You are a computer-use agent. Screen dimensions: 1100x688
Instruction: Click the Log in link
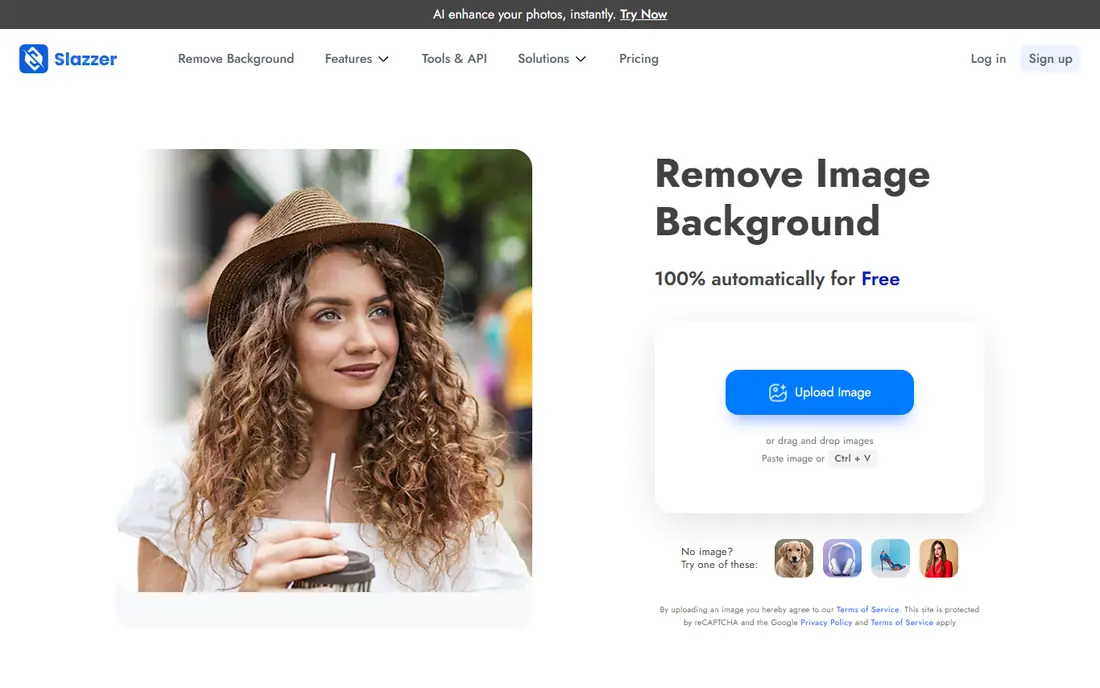988,59
